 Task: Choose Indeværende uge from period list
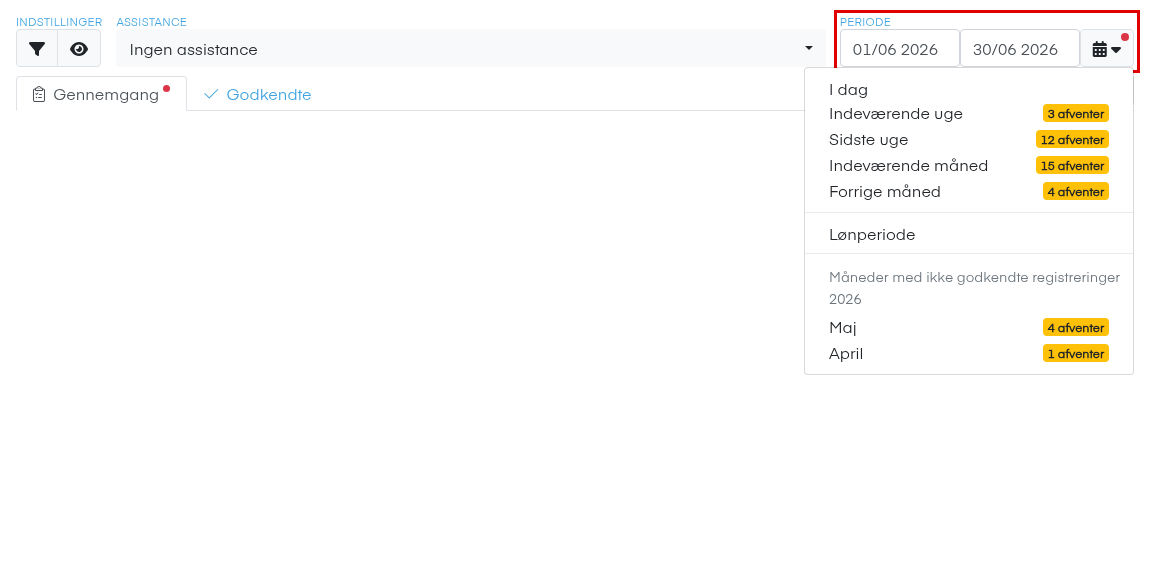(x=969, y=114)
